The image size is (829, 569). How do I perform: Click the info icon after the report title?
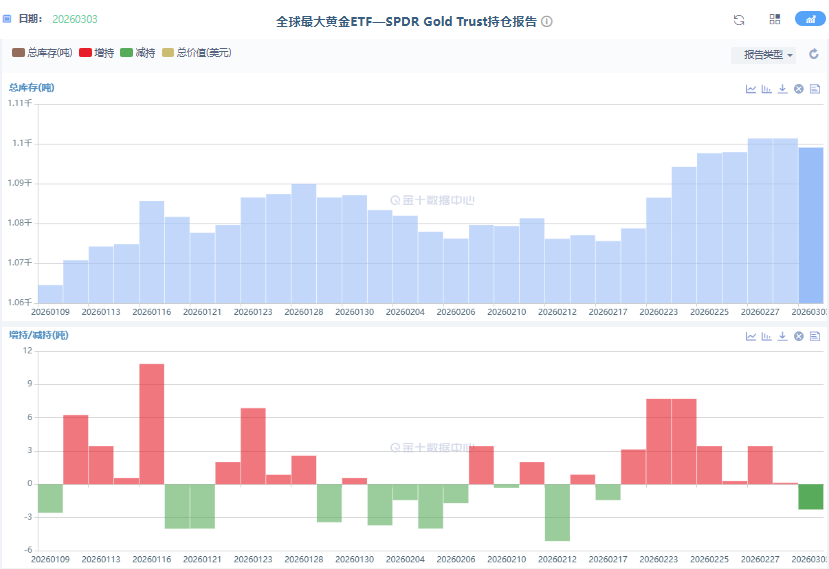[547, 22]
